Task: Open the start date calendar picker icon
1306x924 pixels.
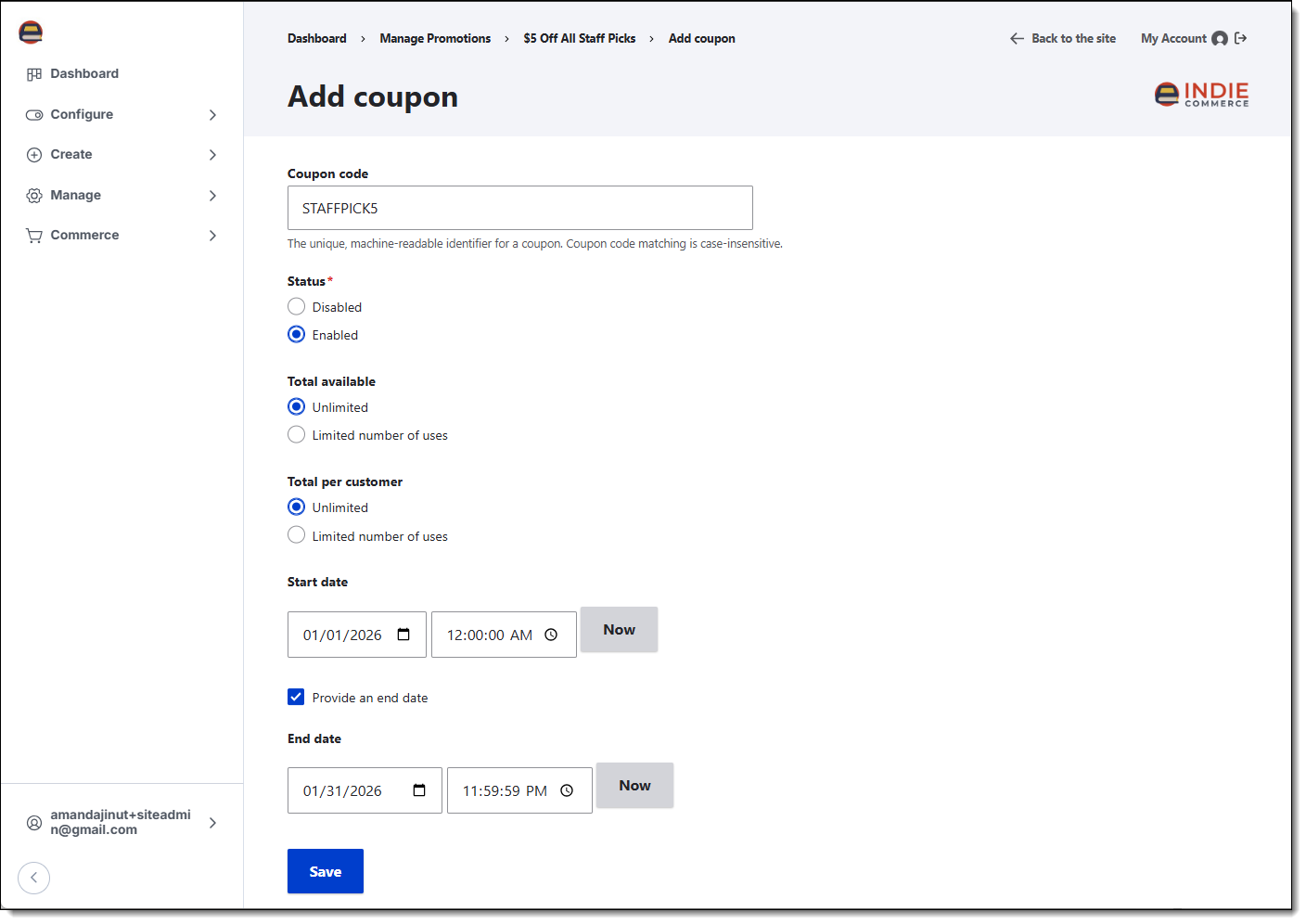Action: click(403, 635)
